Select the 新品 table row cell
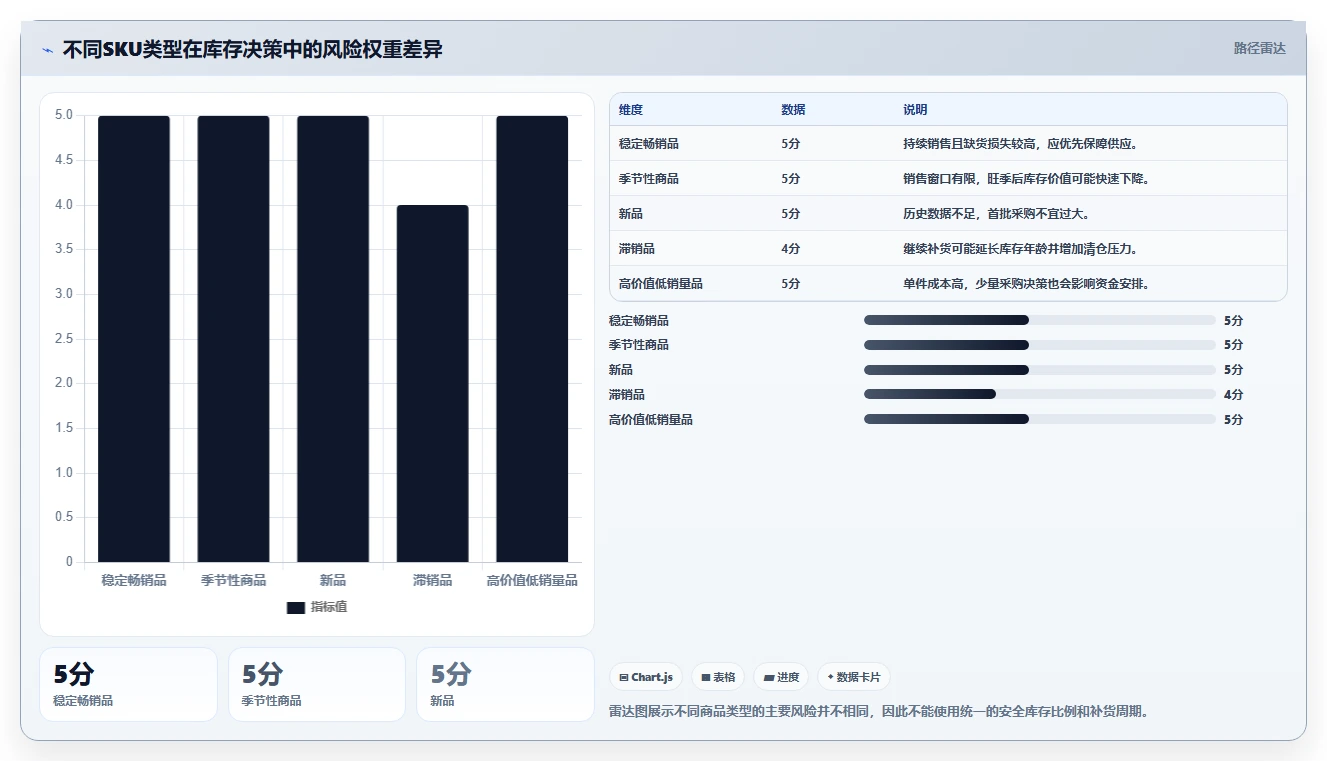Screen dimensions: 1327x761 point(631,214)
